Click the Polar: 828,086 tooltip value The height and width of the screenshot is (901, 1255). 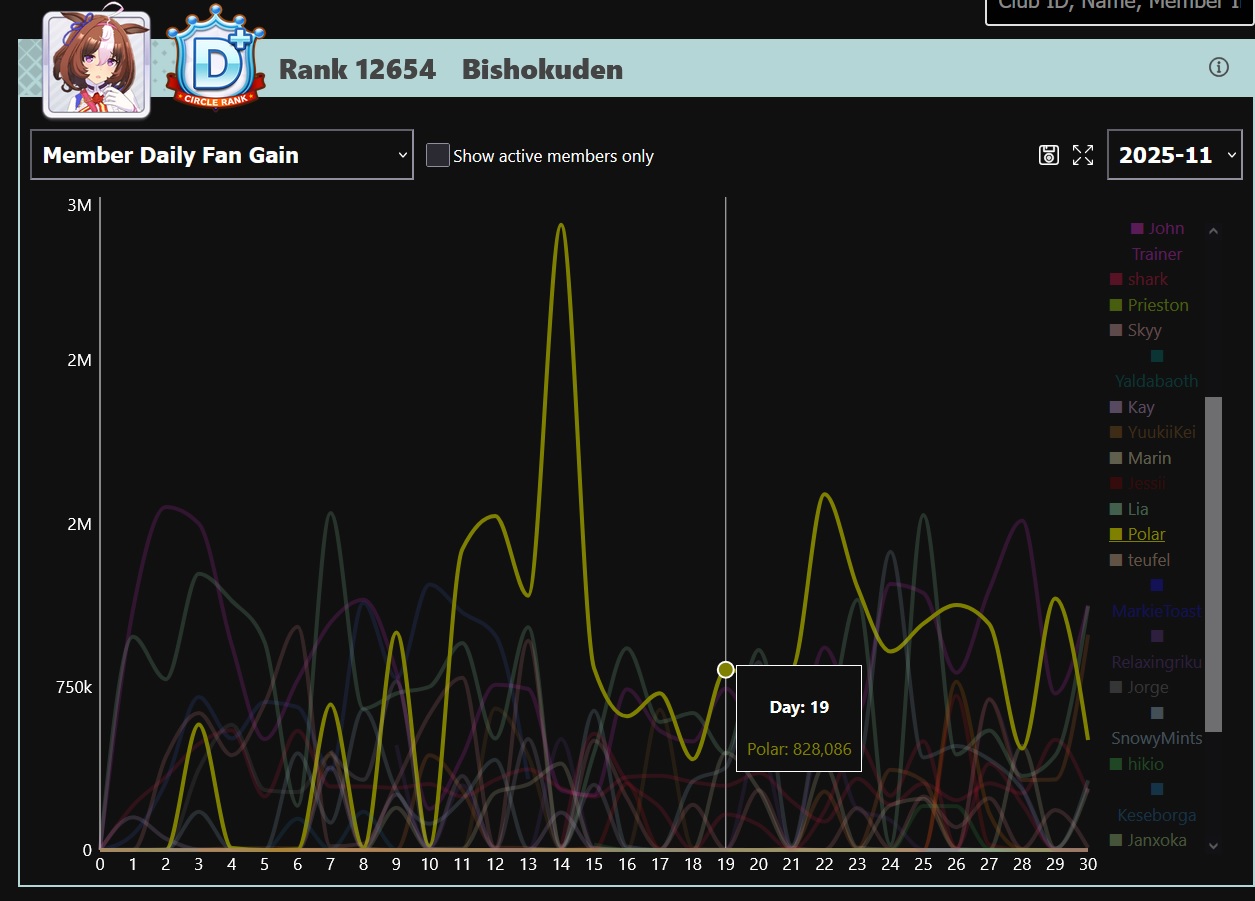click(799, 749)
